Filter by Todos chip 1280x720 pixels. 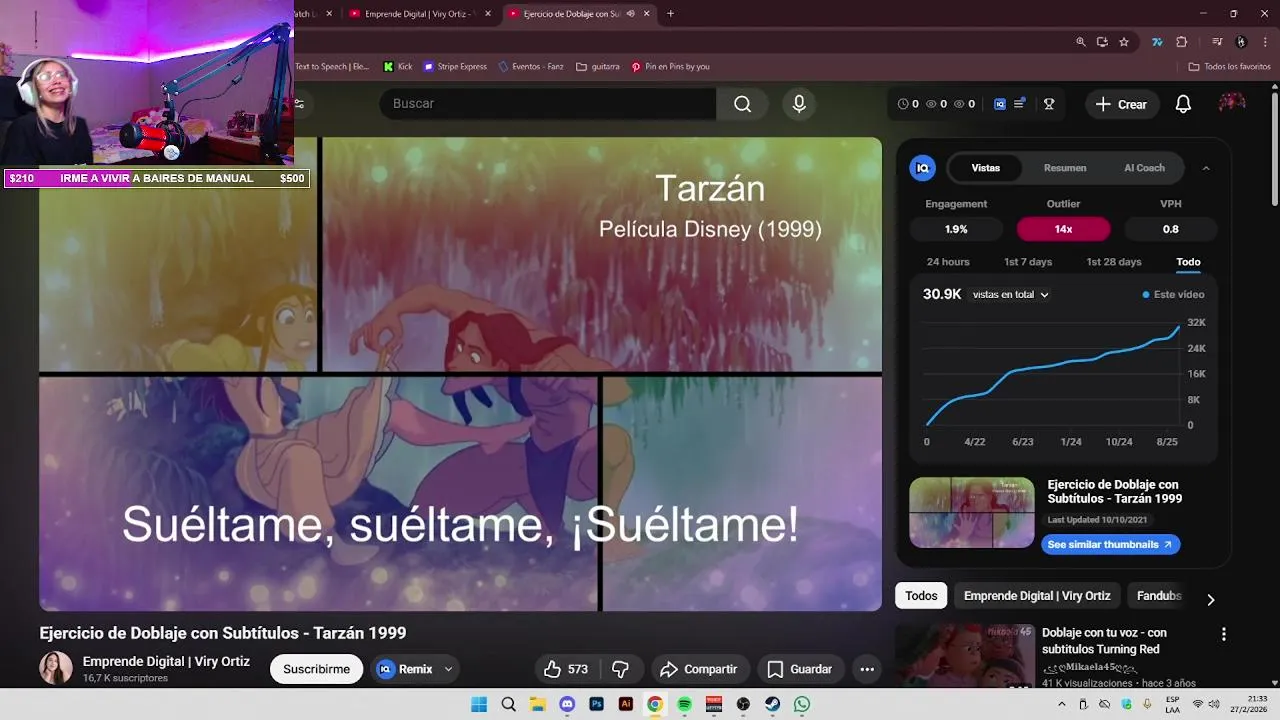tap(921, 596)
